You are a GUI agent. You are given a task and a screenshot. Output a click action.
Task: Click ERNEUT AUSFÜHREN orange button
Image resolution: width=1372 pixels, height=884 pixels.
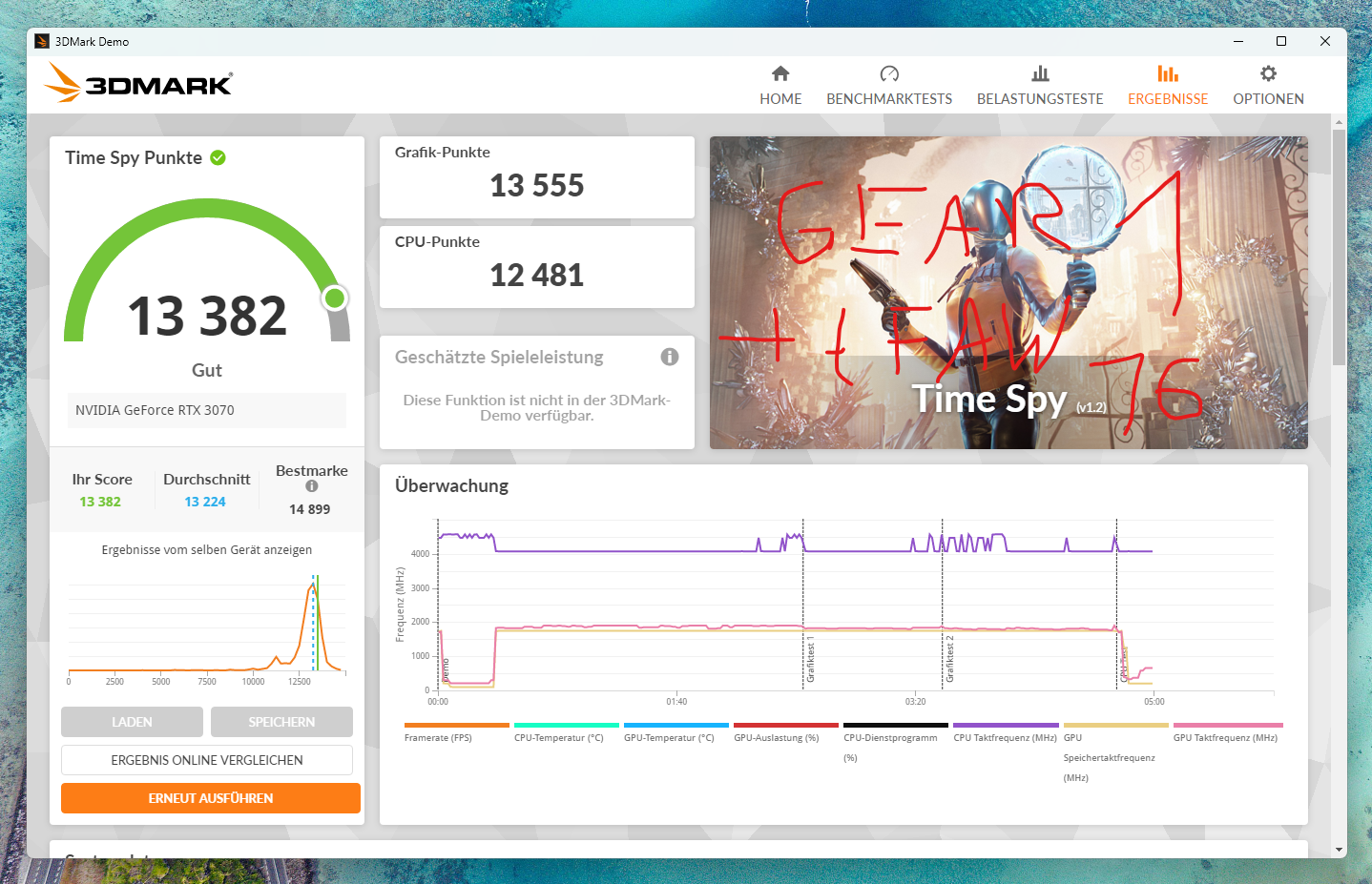coord(211,798)
